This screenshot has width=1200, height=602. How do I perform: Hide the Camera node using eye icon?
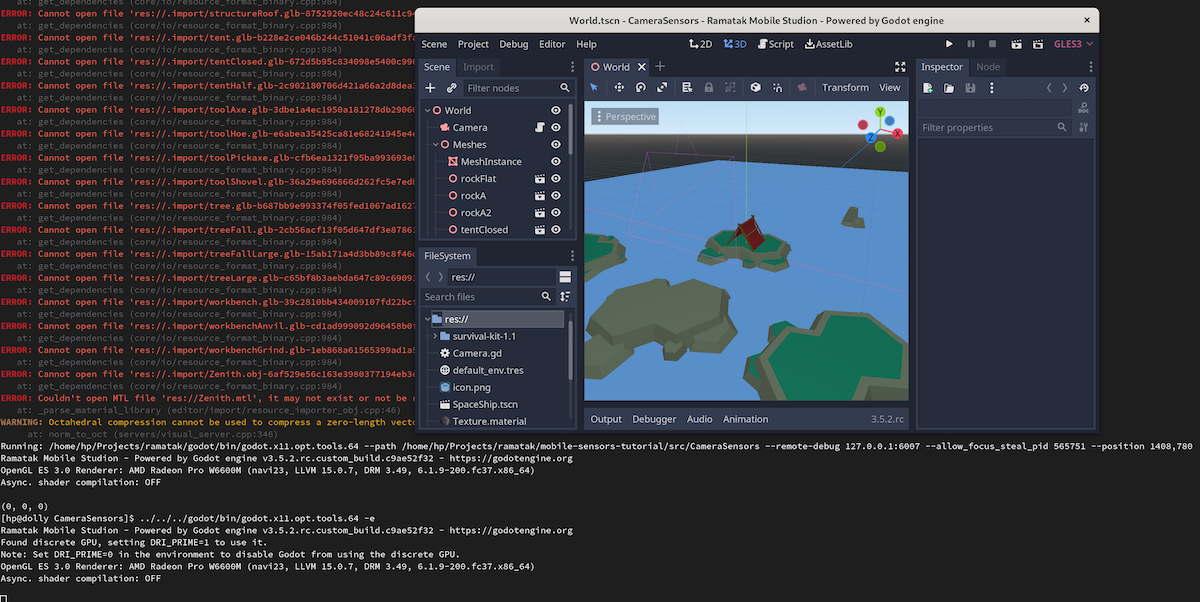556,128
